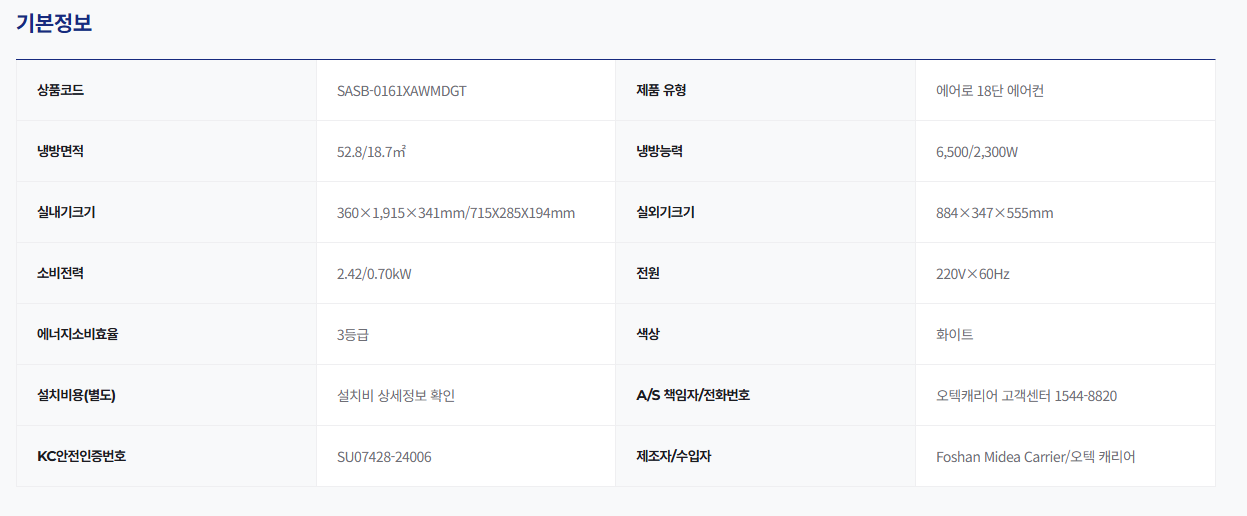Select the 3등급 energy rating value
Screen dimensions: 1247x516
353,335
